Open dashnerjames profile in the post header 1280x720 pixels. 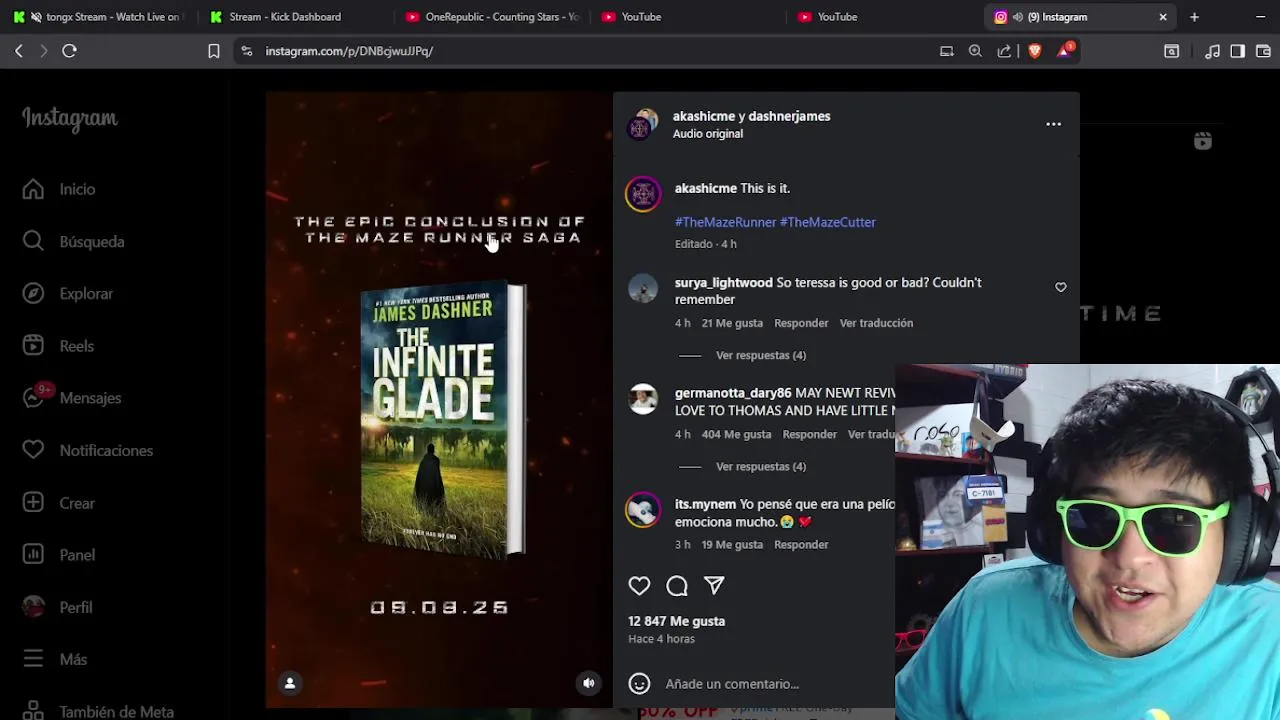pos(789,116)
